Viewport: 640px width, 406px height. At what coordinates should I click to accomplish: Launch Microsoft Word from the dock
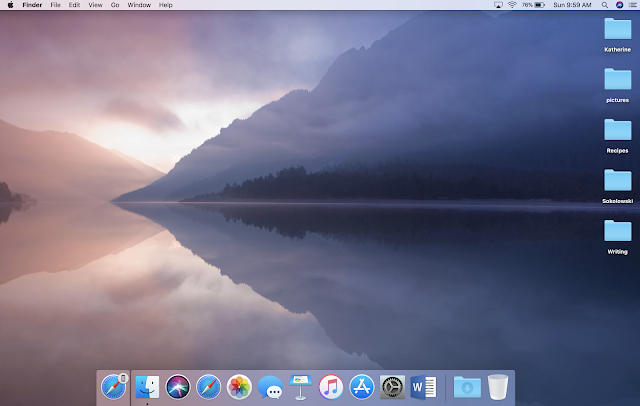coord(423,387)
